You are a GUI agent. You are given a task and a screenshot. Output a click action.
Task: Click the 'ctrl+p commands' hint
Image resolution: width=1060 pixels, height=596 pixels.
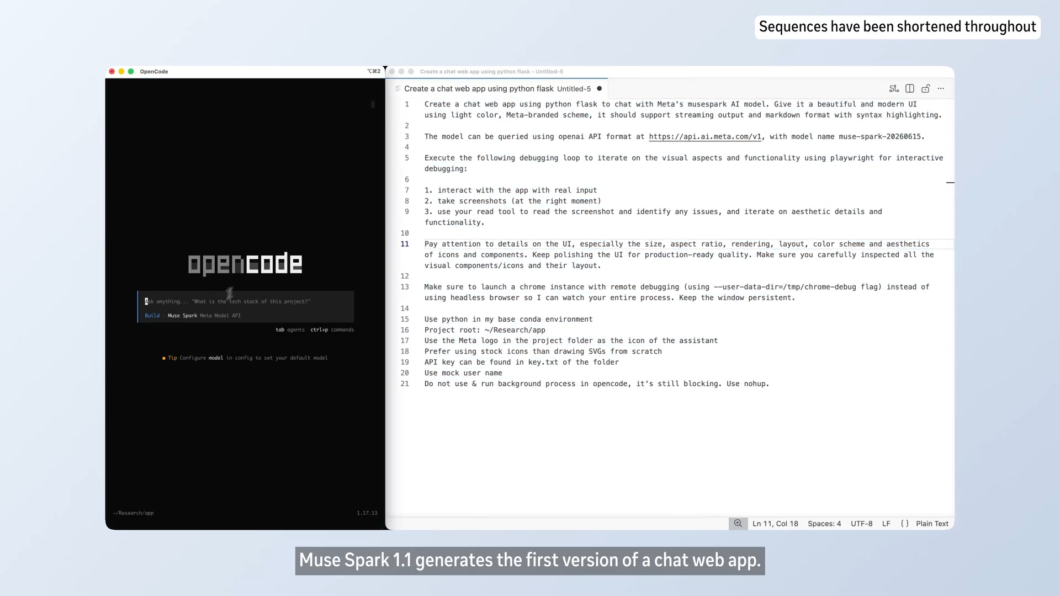coord(332,330)
